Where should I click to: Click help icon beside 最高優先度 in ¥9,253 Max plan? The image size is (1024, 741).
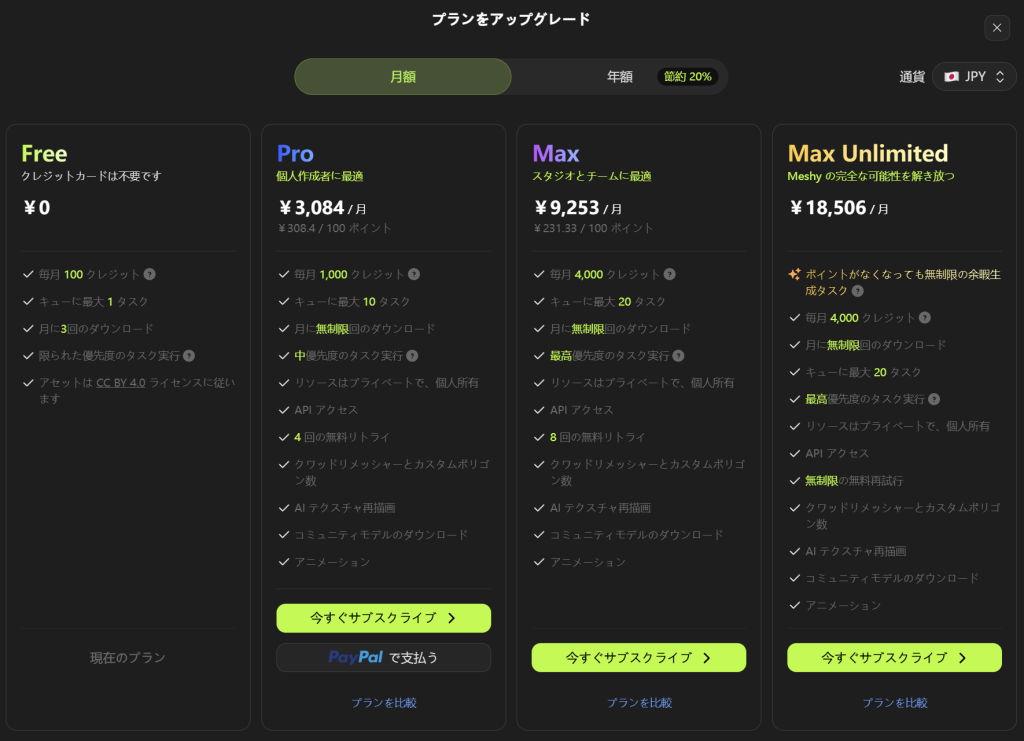(679, 356)
